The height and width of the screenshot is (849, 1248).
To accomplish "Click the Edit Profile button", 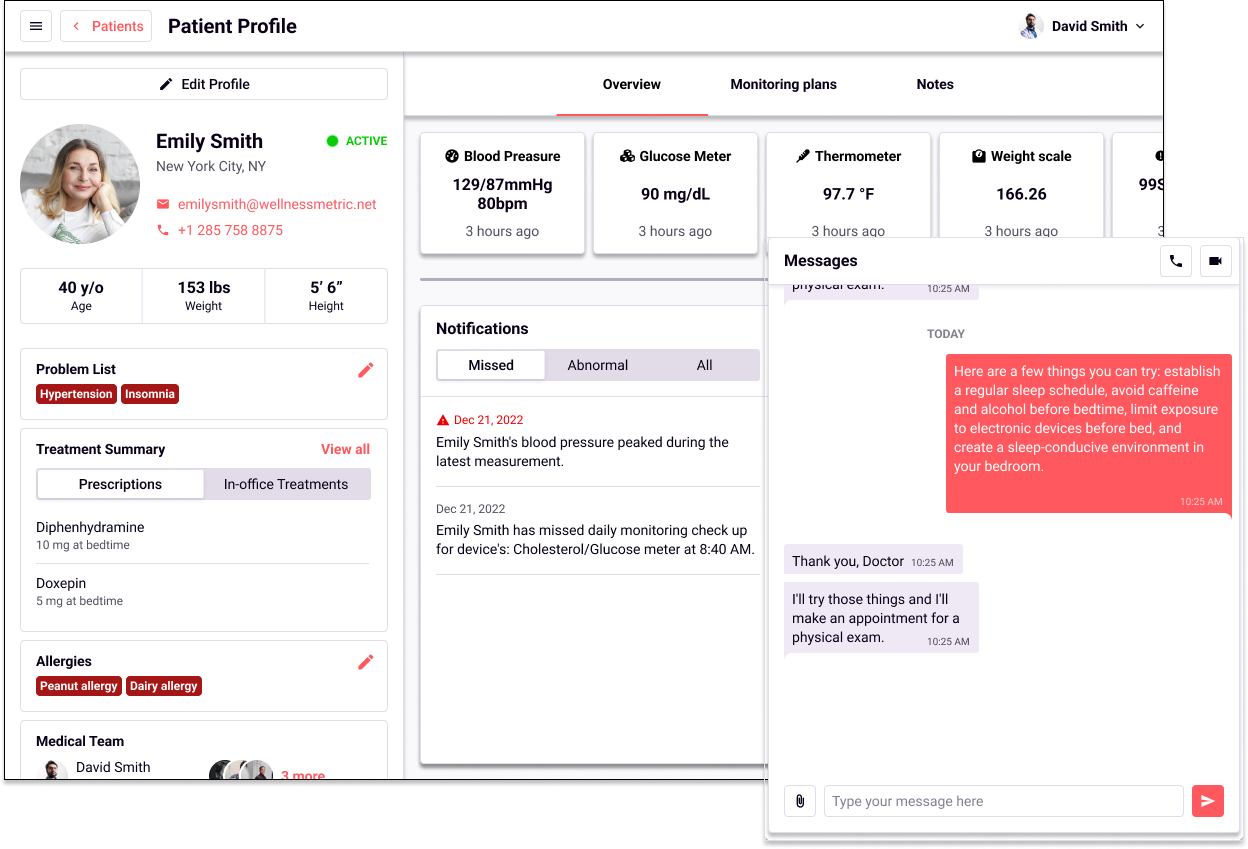I will [204, 84].
